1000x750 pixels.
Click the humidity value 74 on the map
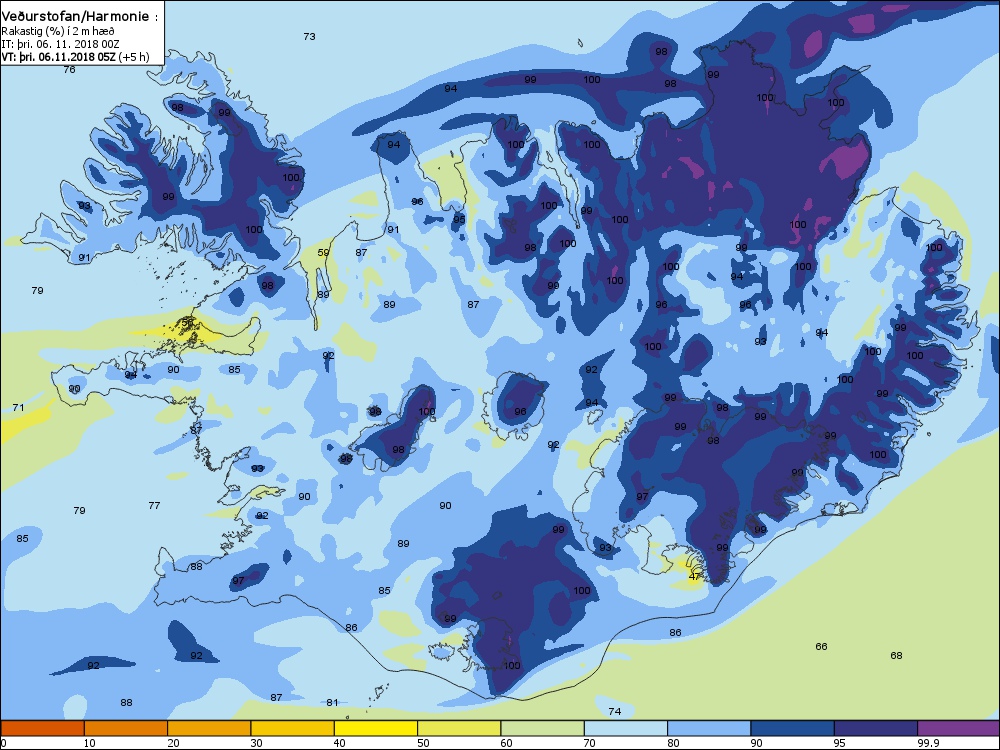click(x=615, y=712)
